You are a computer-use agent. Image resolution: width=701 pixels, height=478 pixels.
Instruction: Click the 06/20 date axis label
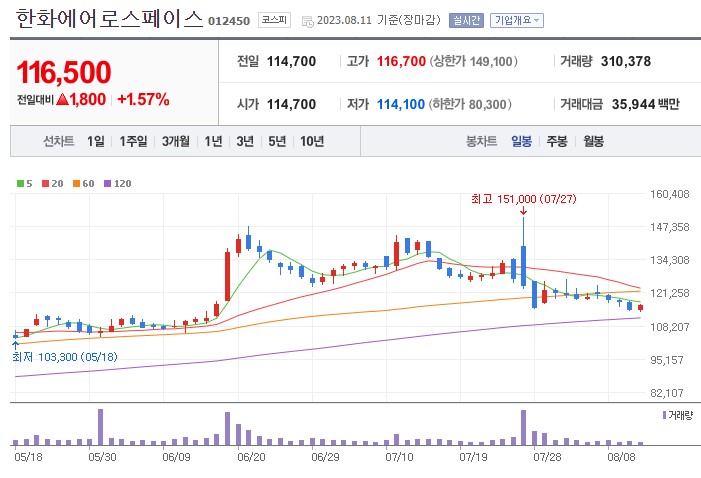click(251, 457)
